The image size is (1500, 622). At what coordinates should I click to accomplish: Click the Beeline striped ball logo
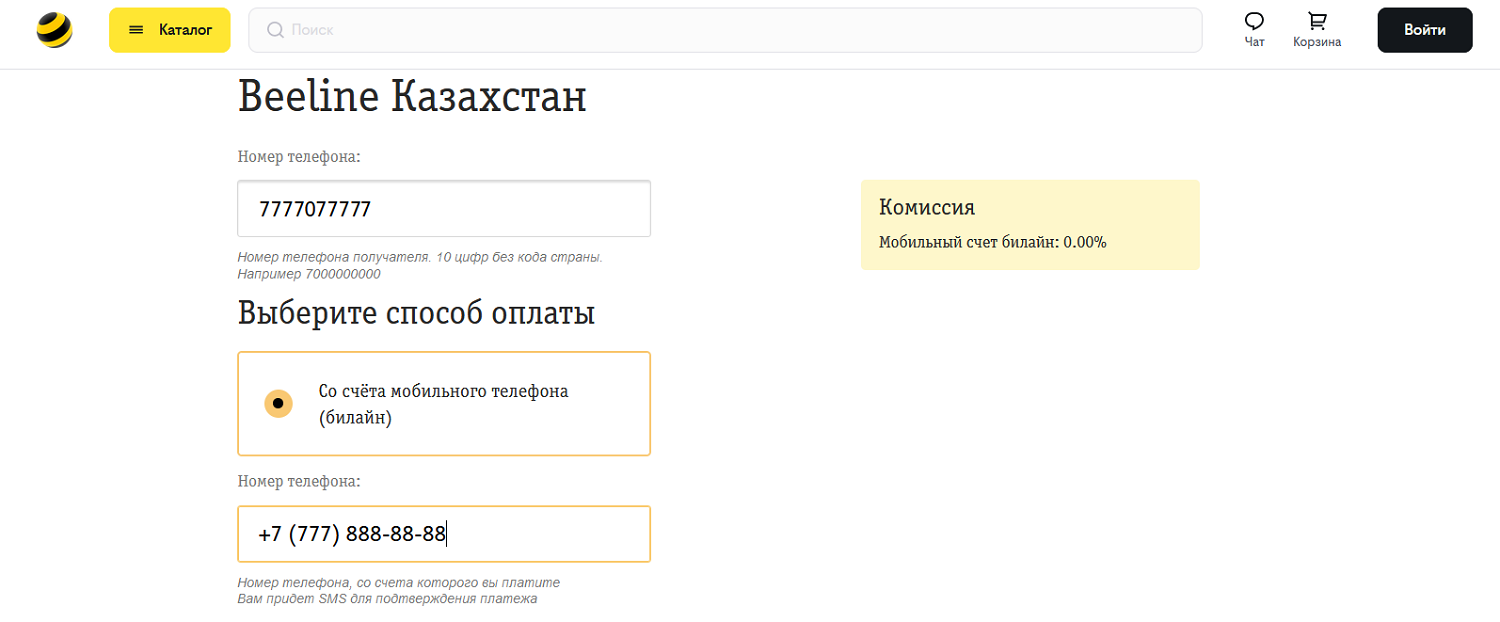coord(54,30)
